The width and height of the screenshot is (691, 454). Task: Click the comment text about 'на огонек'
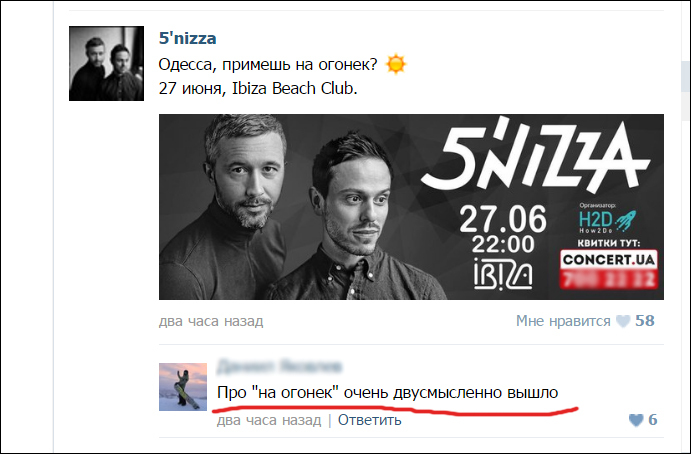point(387,392)
